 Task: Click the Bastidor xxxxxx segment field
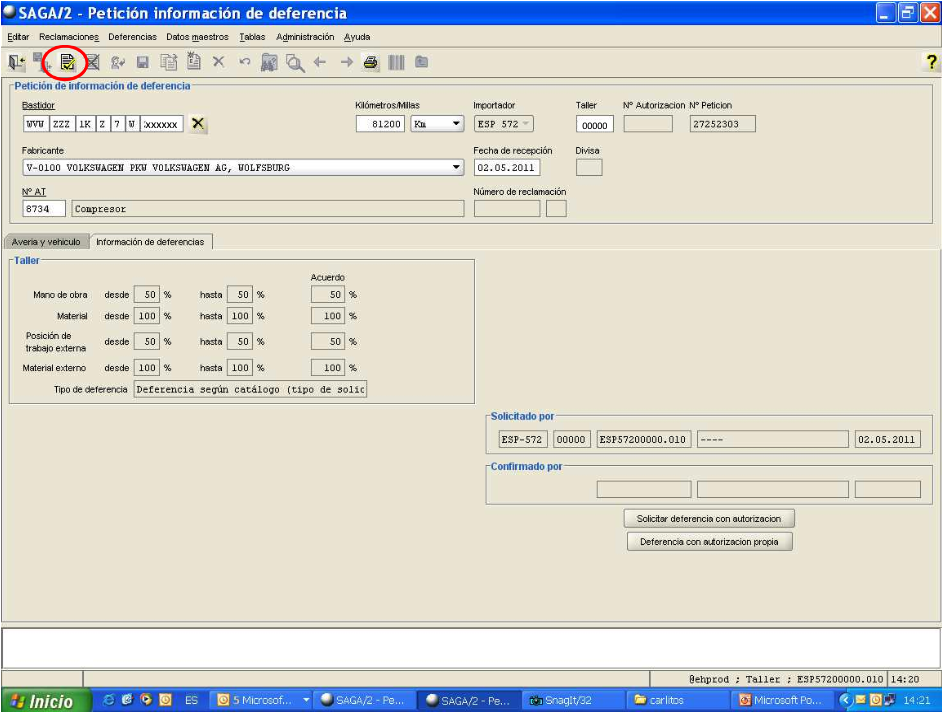click(x=162, y=124)
